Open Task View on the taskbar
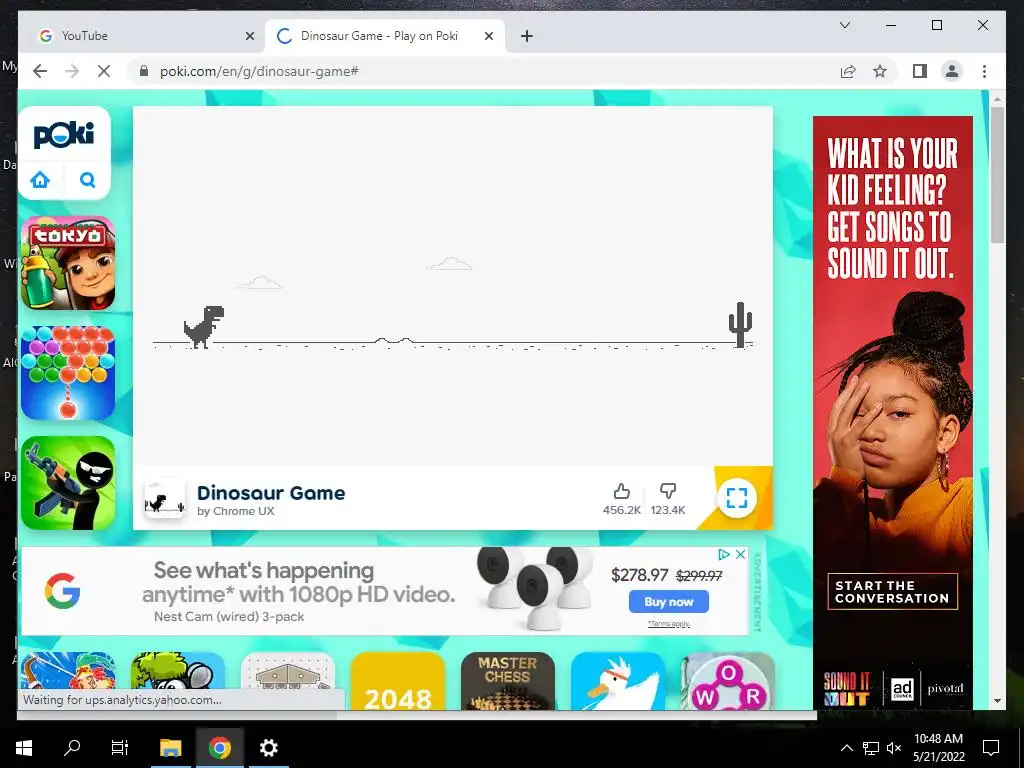The height and width of the screenshot is (768, 1024). pyautogui.click(x=120, y=748)
